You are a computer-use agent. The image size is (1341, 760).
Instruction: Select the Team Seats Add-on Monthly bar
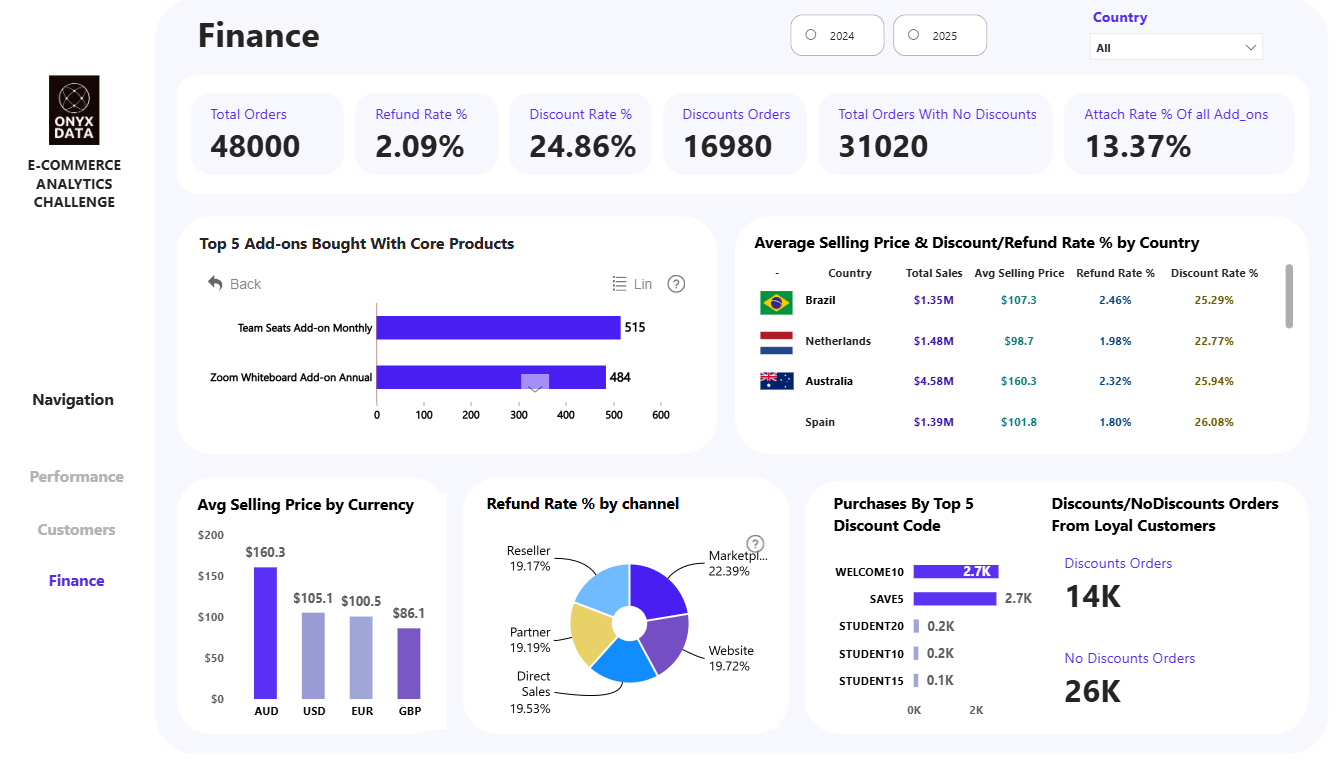pyautogui.click(x=499, y=328)
